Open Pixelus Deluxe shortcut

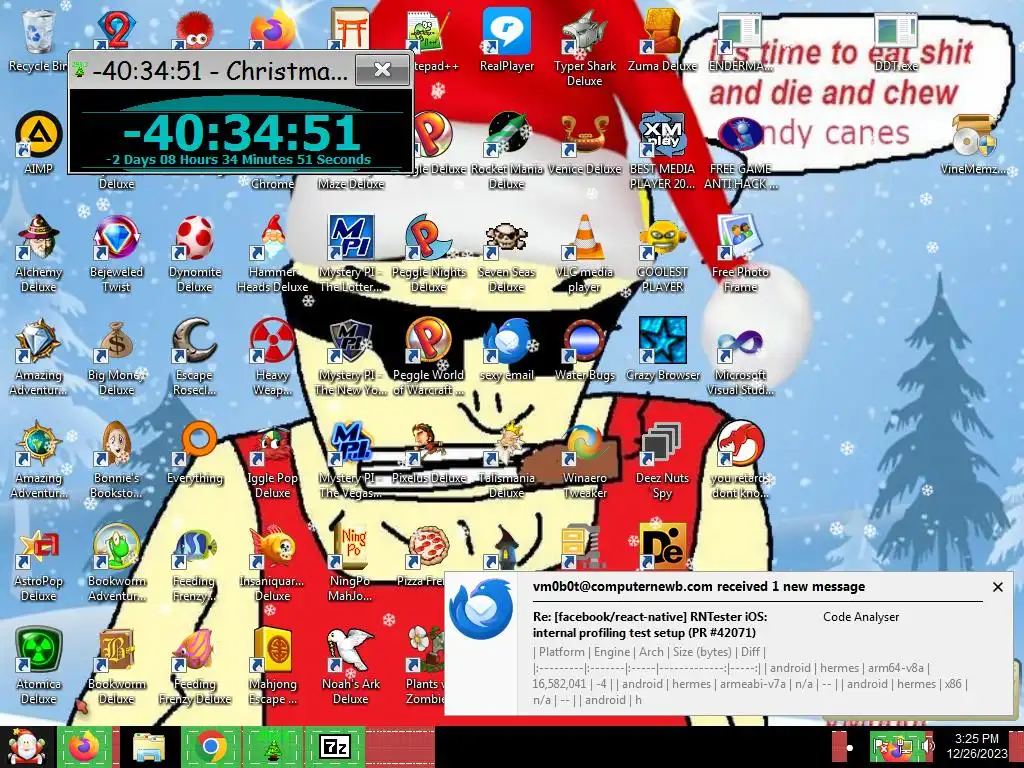428,444
